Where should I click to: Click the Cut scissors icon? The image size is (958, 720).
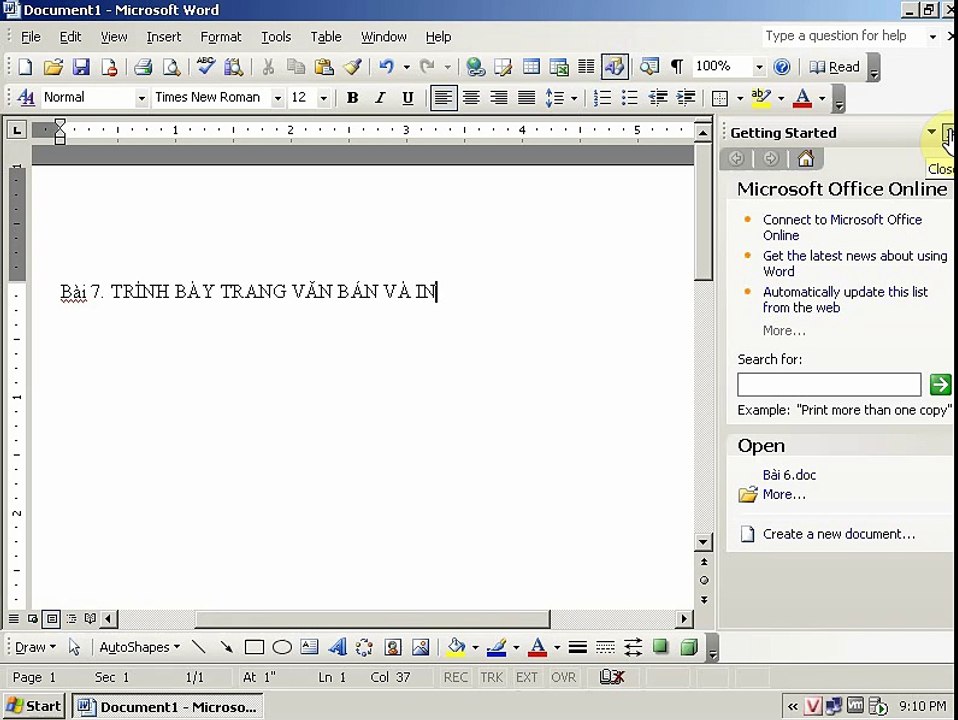click(268, 67)
